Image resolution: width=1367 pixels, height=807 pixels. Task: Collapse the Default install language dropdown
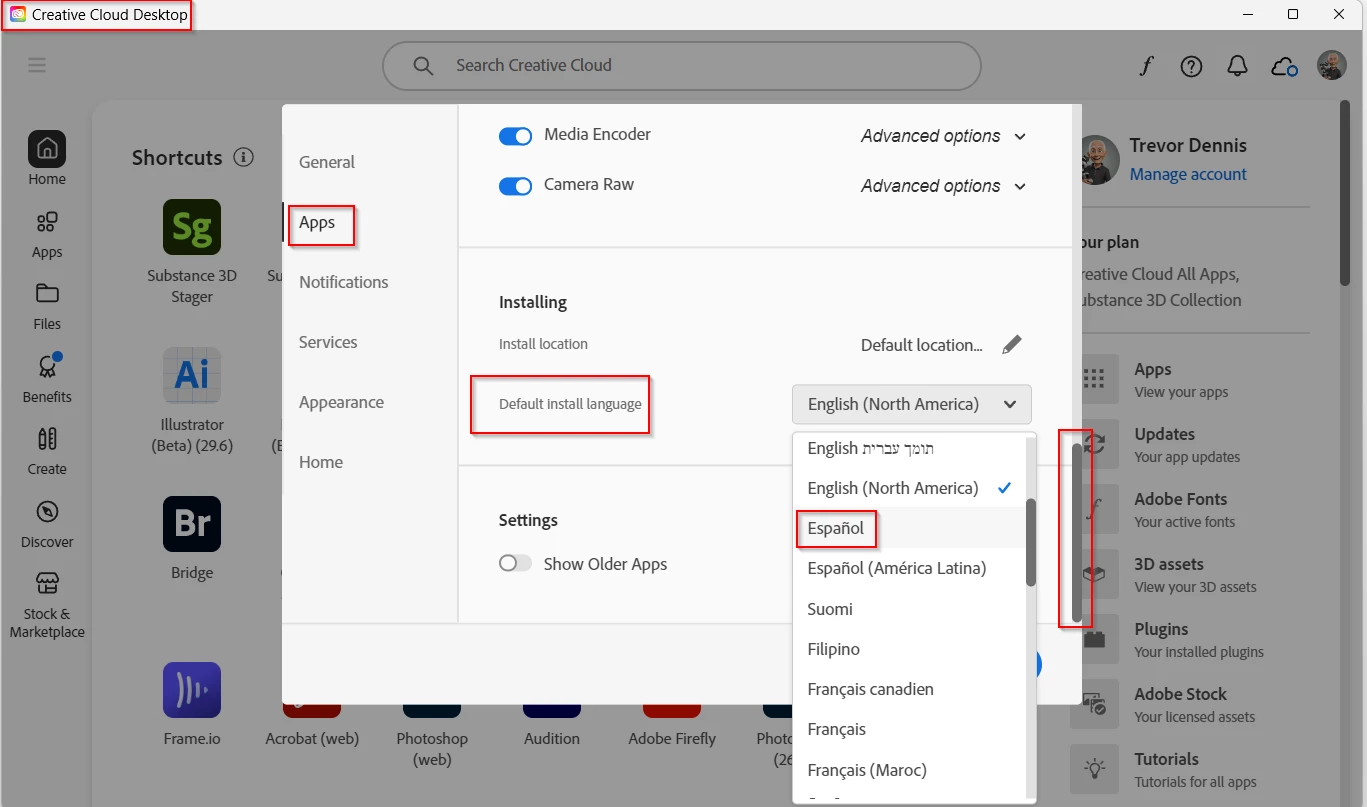[911, 404]
